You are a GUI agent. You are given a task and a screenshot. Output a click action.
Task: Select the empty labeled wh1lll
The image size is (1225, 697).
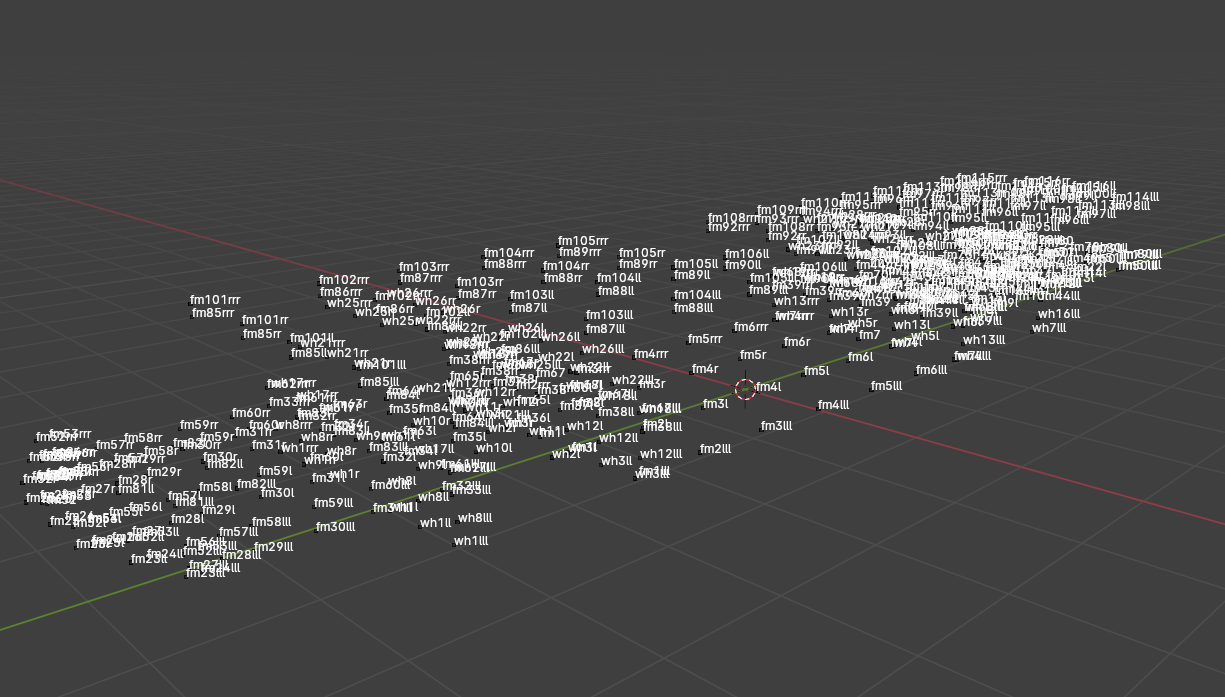(x=472, y=541)
